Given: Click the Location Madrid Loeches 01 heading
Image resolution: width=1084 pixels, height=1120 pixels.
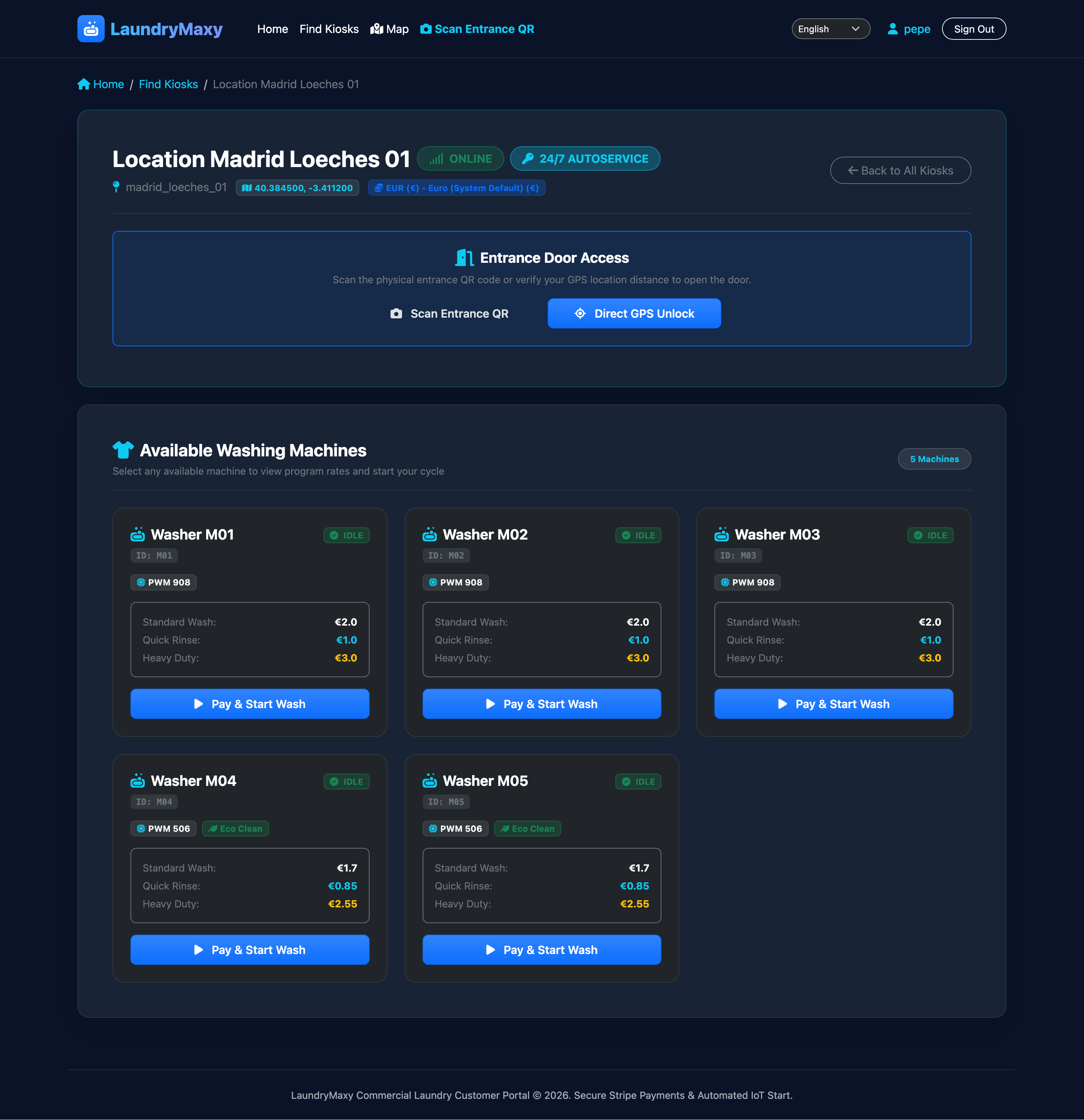Looking at the screenshot, I should click(261, 159).
